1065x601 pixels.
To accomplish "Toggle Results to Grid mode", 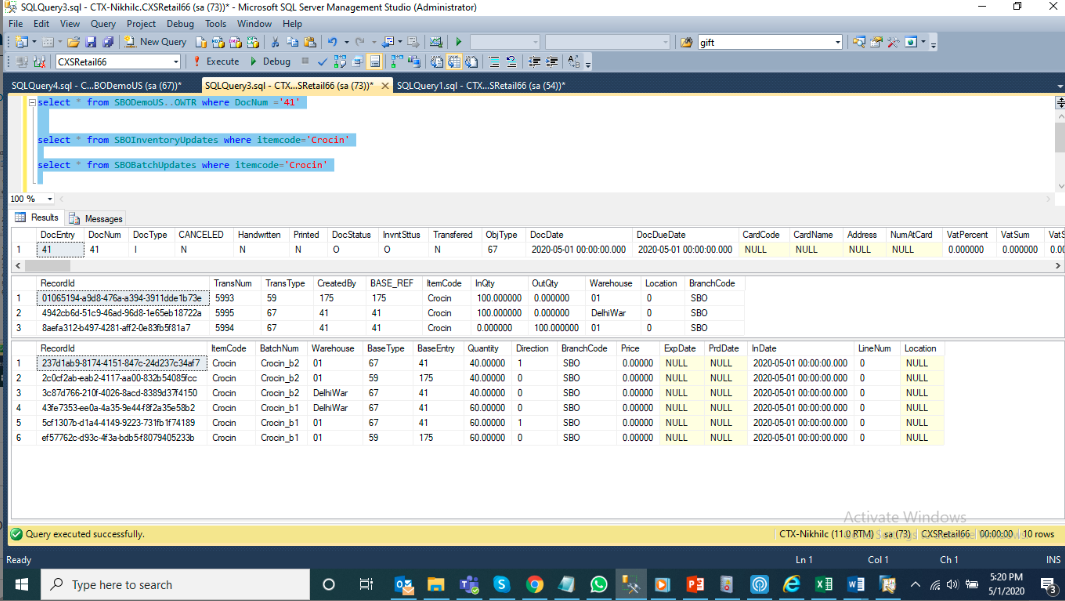I will [454, 62].
